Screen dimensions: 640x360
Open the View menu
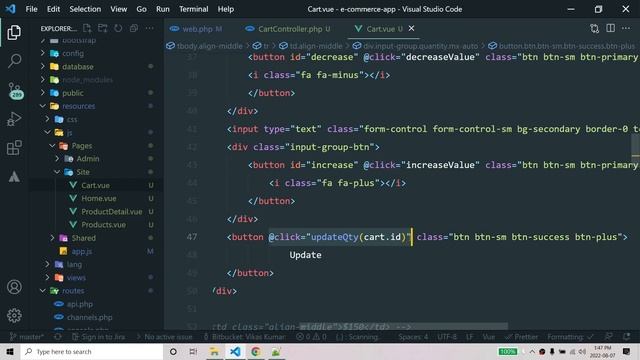pos(118,9)
